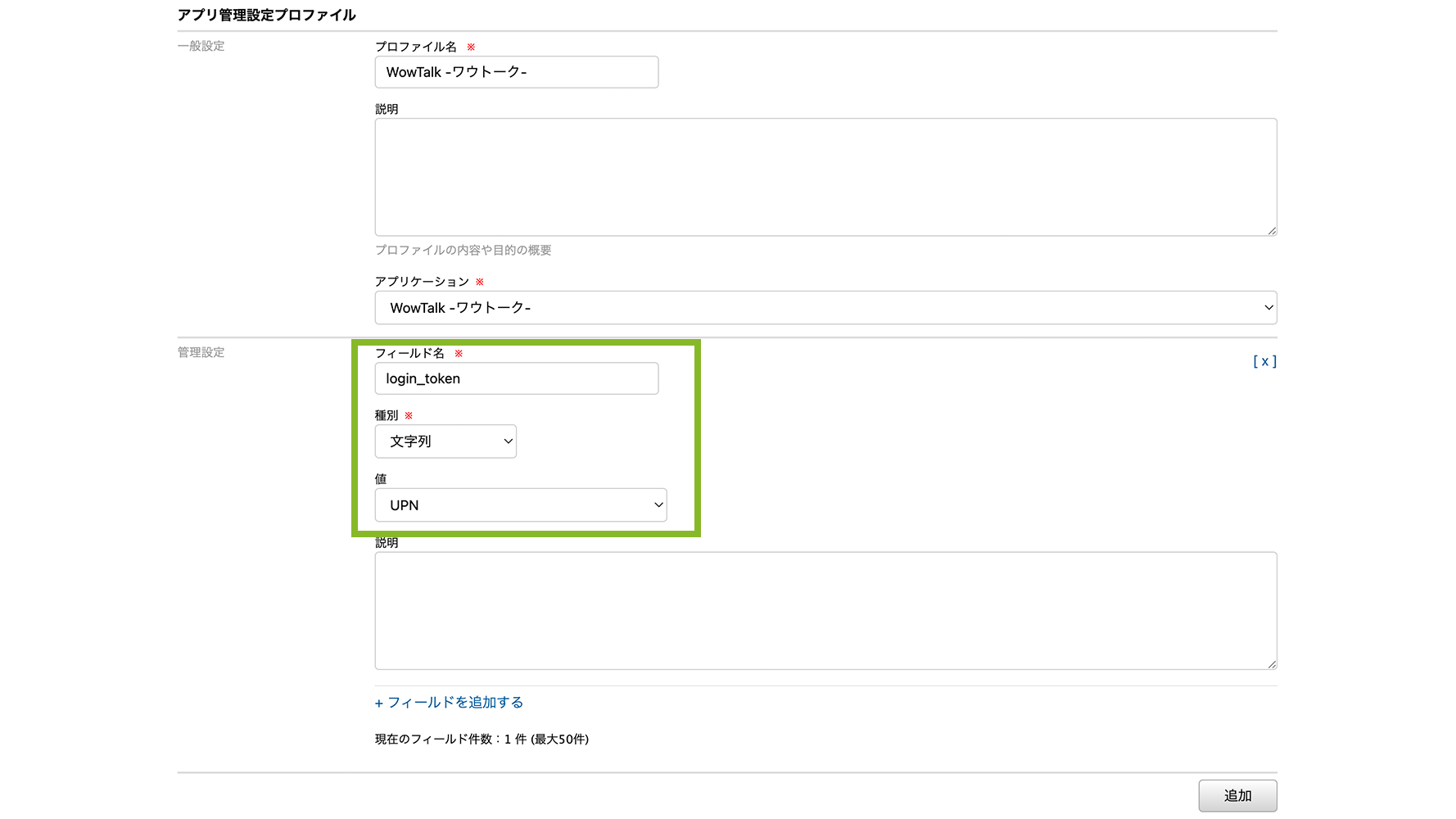The image size is (1456, 819).
Task: Click the プロファイルの内容や目的の概要 hint text
Action: coord(463,250)
